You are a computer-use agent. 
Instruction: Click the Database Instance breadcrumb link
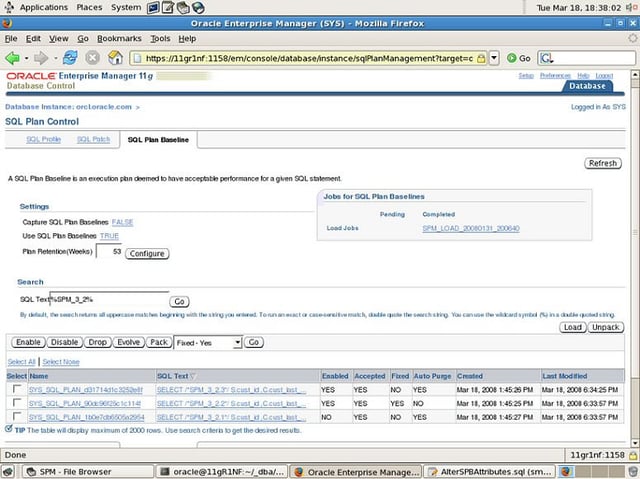[x=68, y=107]
